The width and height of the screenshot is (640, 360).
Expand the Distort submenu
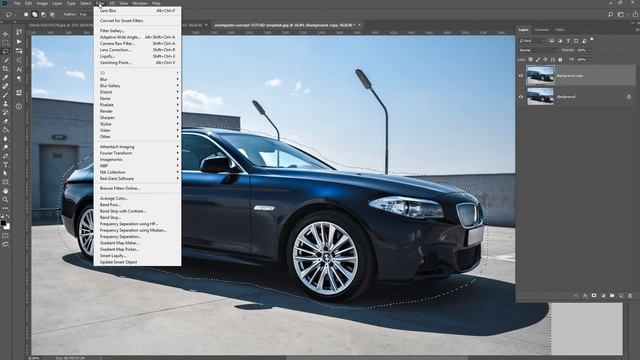[138, 92]
